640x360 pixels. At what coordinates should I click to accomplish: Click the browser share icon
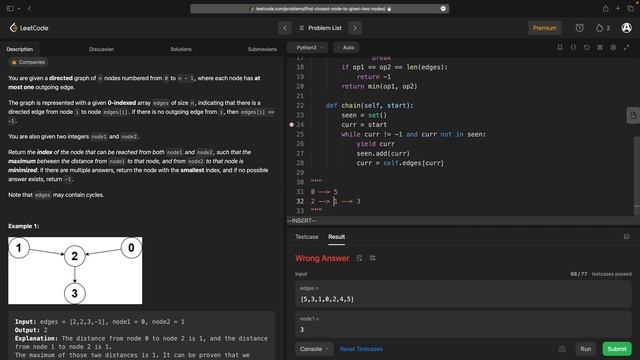tap(605, 9)
